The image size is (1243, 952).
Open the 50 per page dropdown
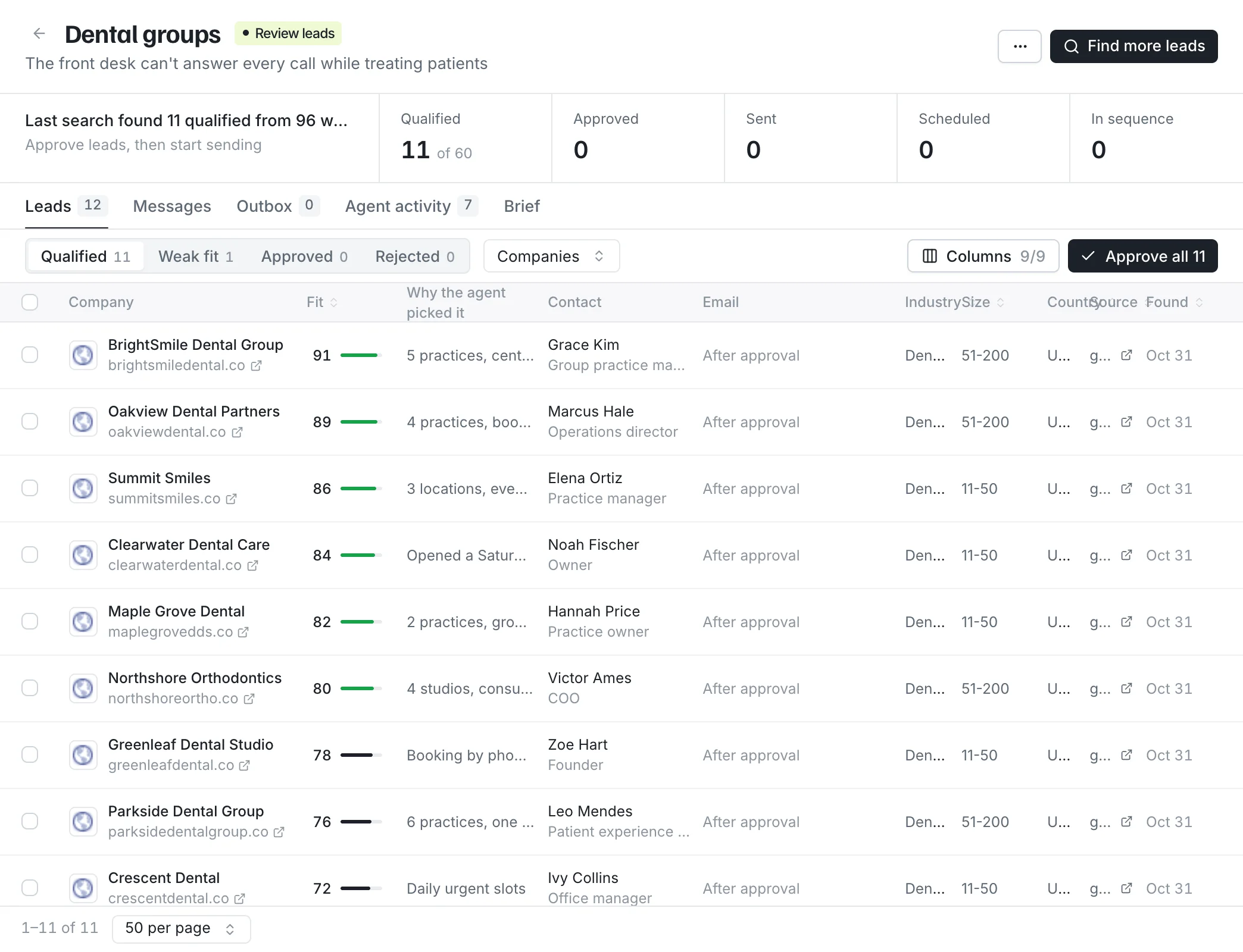pos(181,928)
